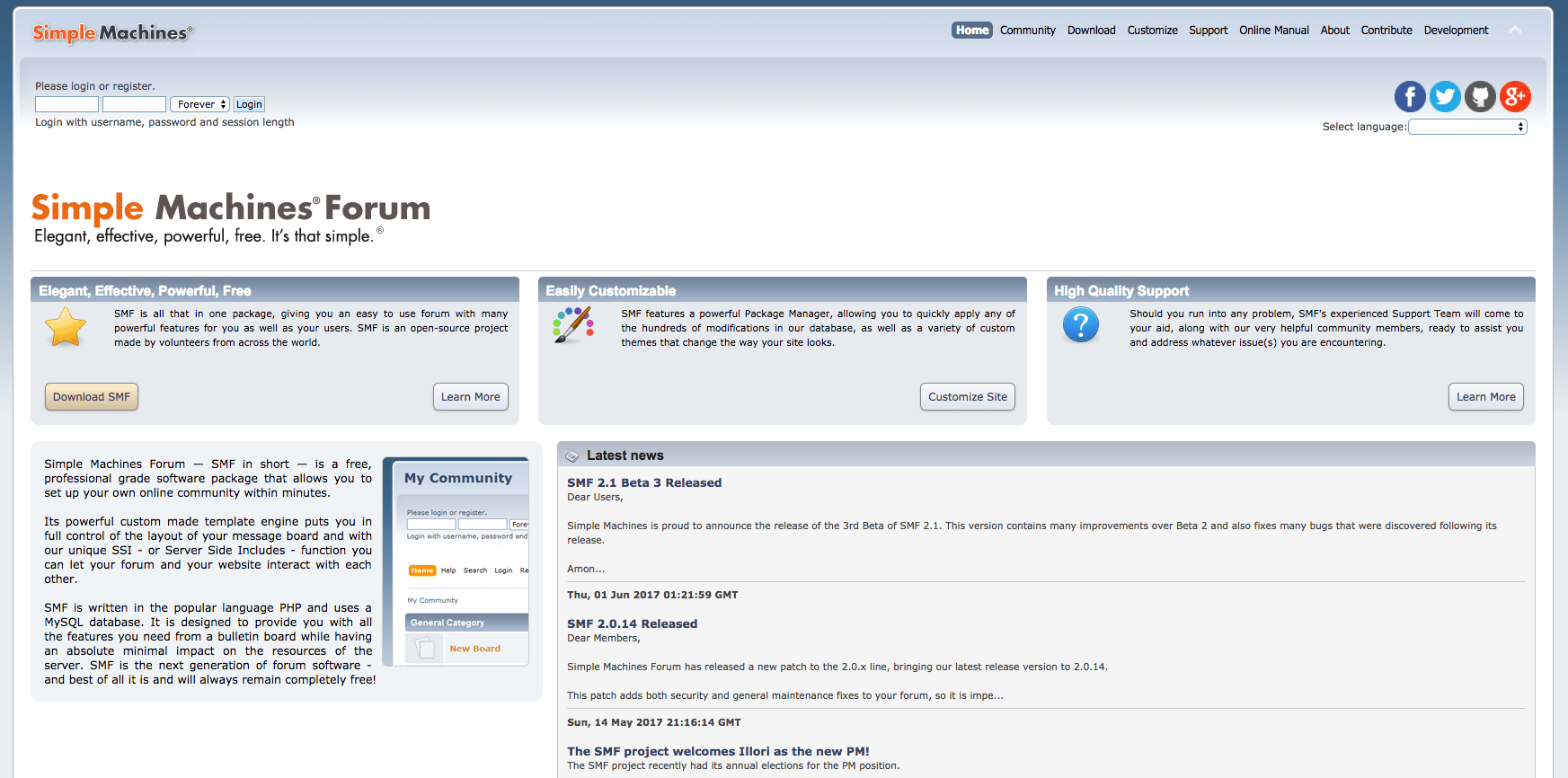Click the Download SMF button
Image resolution: width=1568 pixels, height=778 pixels.
click(x=92, y=397)
